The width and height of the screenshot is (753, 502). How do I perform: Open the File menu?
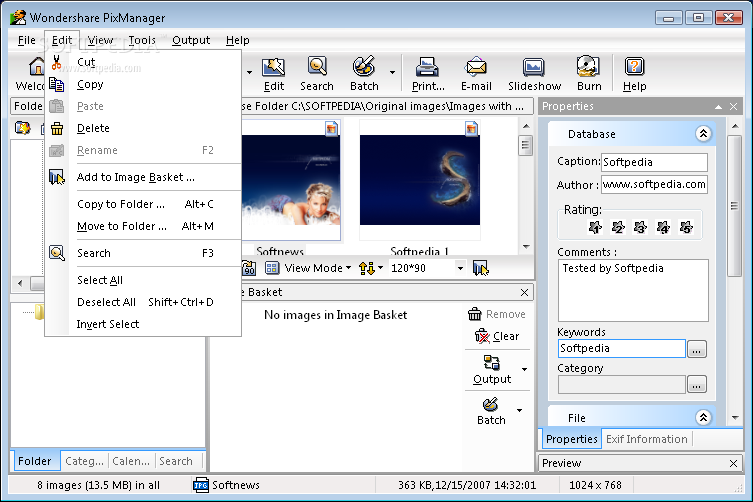(26, 40)
